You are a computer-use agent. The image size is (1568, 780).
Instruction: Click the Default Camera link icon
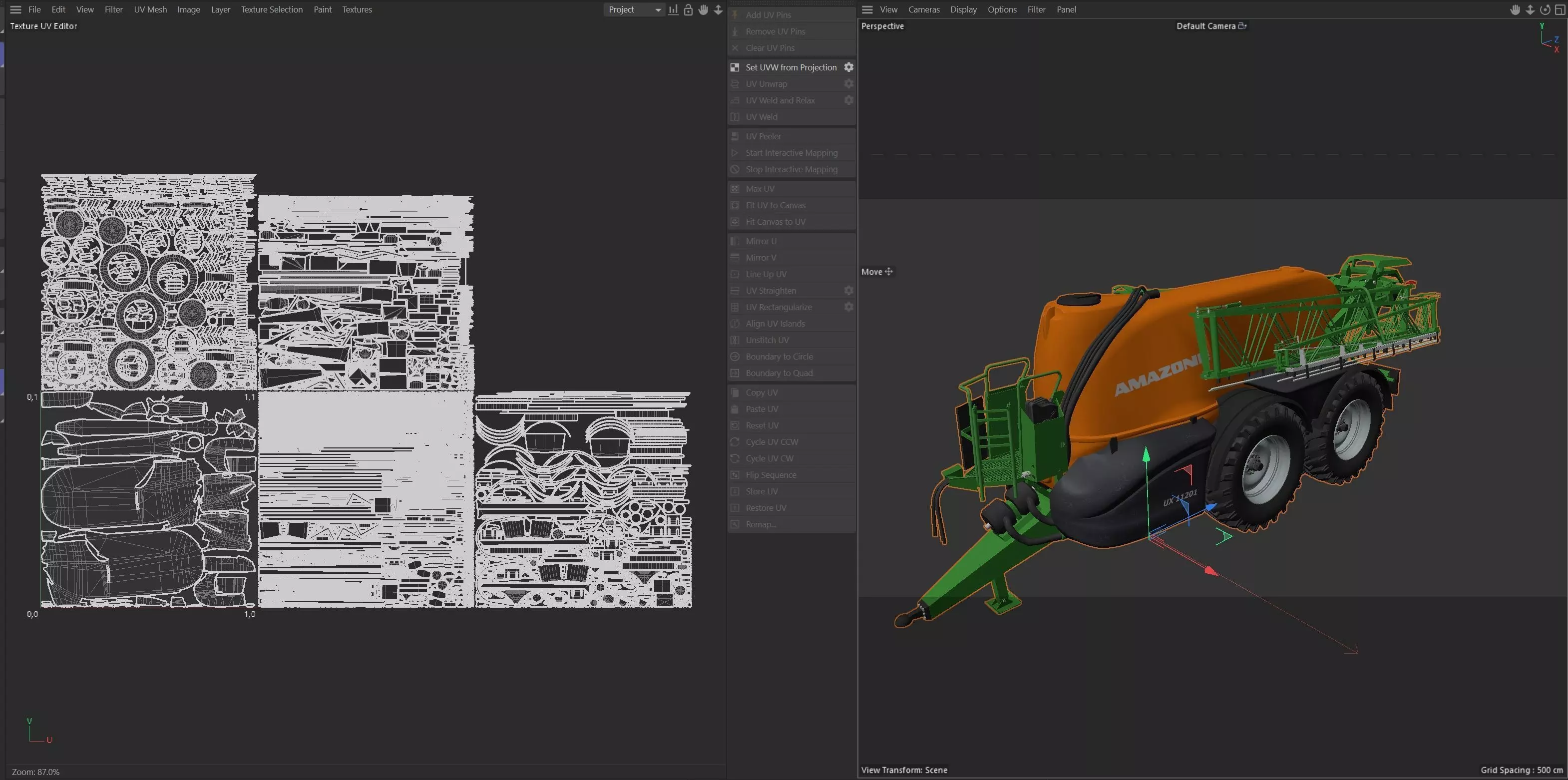click(x=1242, y=25)
